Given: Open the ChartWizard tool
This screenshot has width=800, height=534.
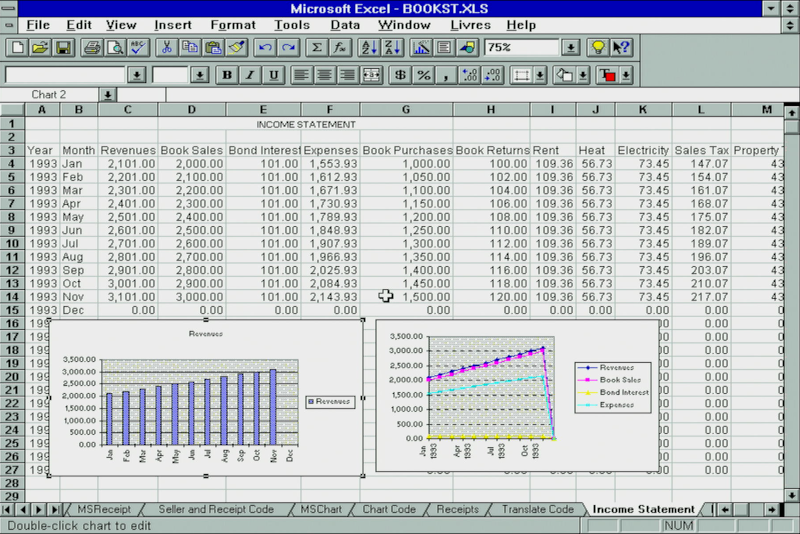Looking at the screenshot, I should point(421,47).
